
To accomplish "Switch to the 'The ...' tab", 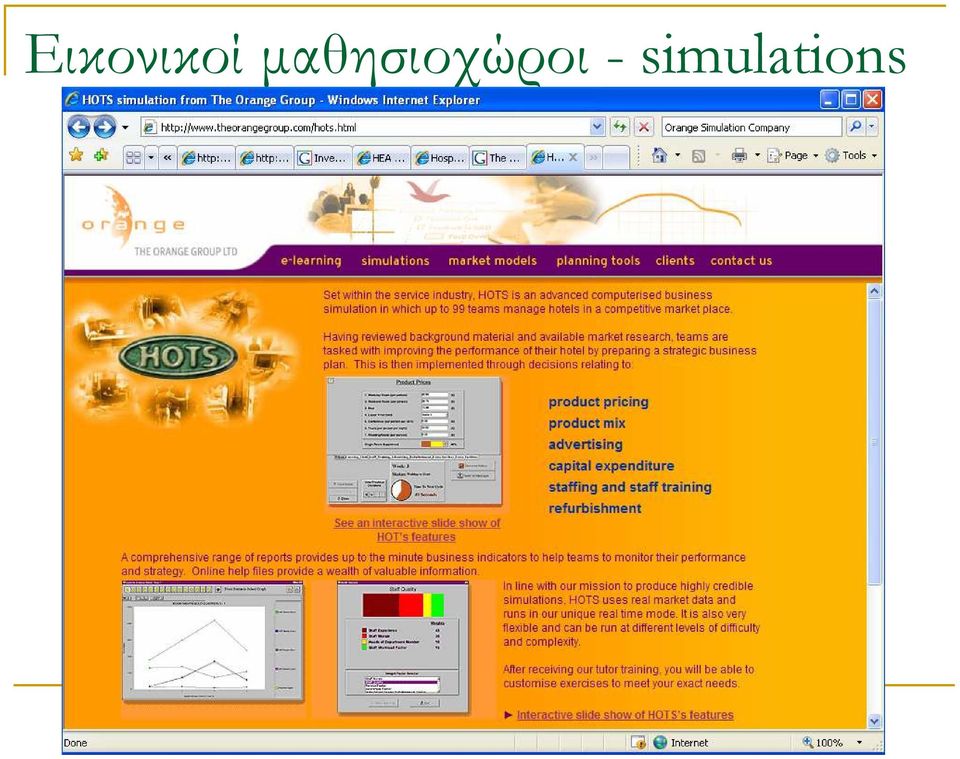I will 498,157.
